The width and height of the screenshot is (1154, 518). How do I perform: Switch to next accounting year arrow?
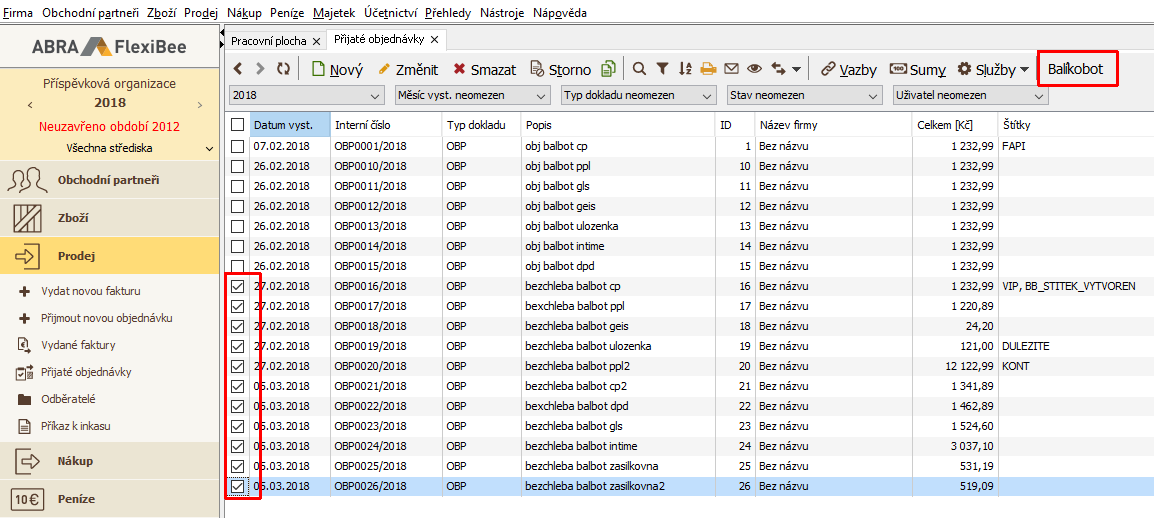point(199,104)
